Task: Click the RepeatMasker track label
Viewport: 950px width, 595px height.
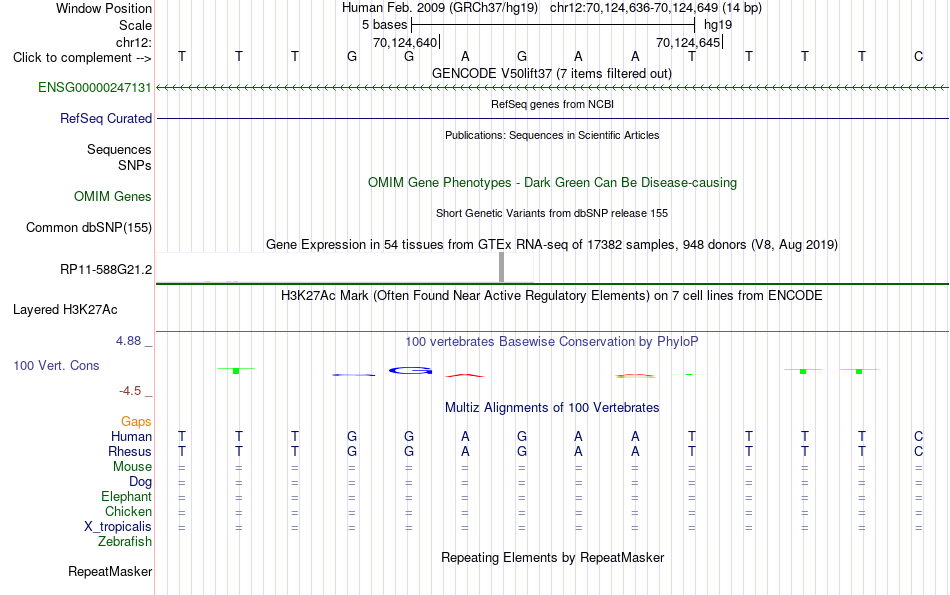Action: tap(110, 571)
